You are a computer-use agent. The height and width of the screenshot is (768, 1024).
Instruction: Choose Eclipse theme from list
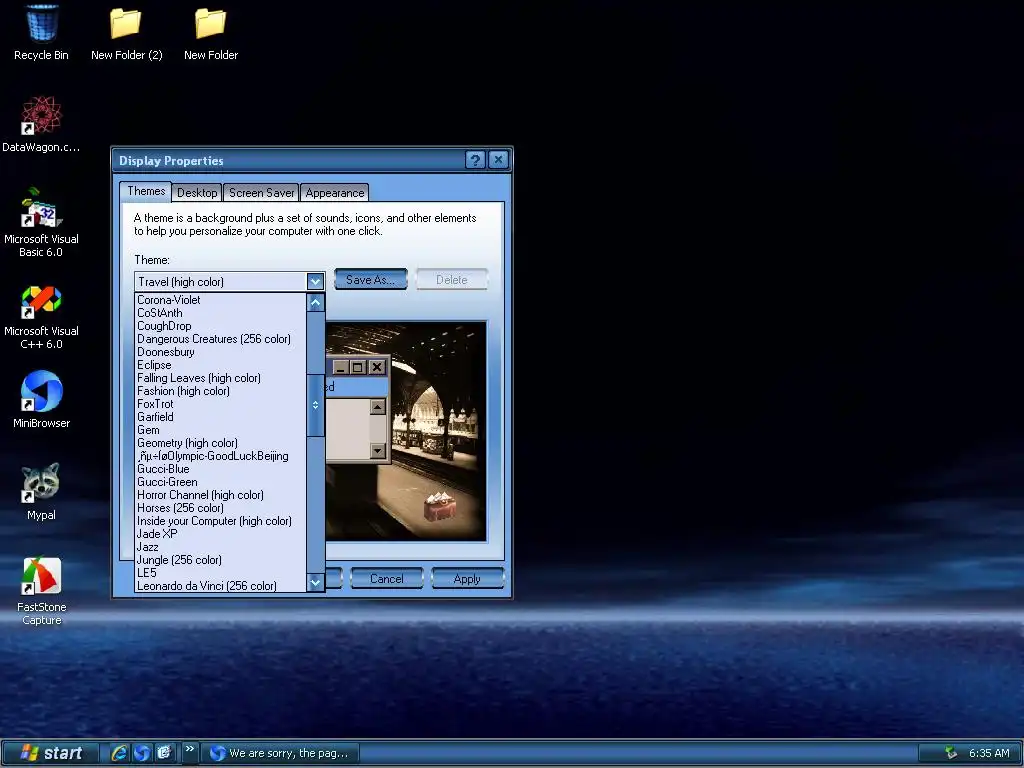point(220,365)
